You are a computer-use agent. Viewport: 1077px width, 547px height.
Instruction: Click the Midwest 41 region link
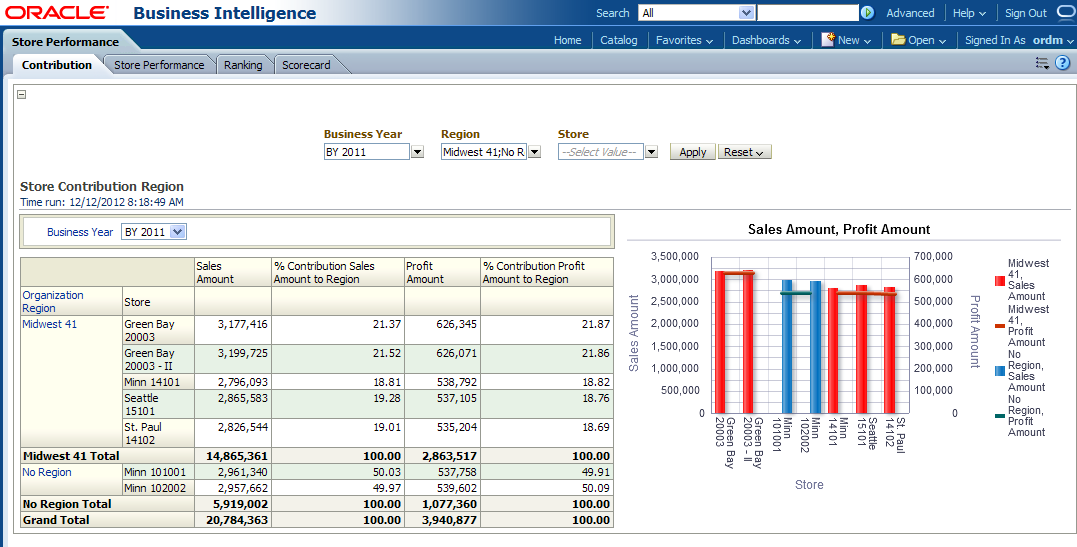48,324
